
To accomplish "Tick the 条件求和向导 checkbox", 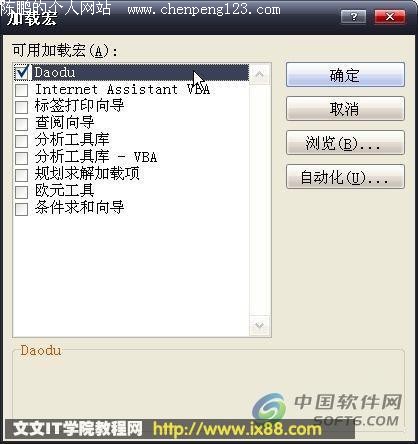I will tap(22, 209).
